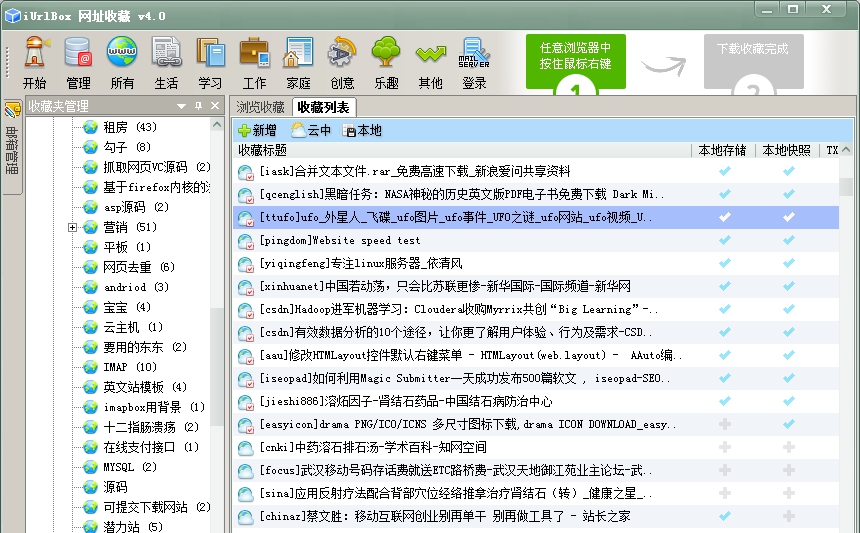Switch to the 收藏列表 tab

324,107
